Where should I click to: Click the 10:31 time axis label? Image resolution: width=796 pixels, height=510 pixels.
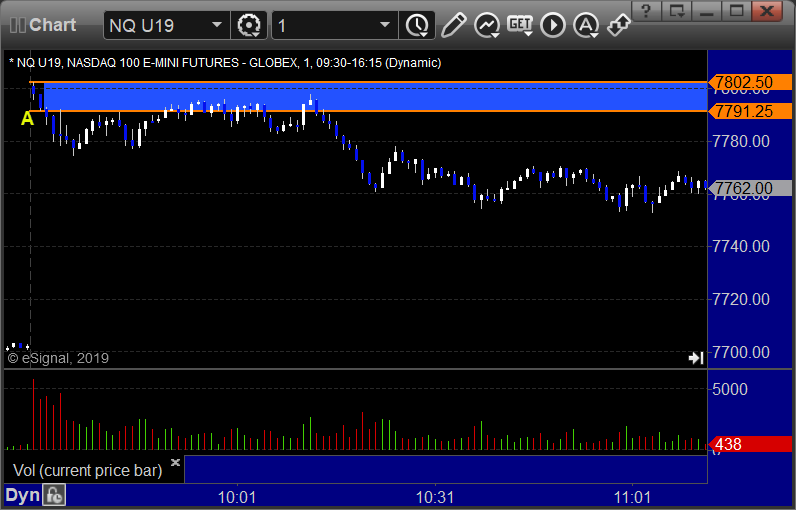pyautogui.click(x=435, y=497)
